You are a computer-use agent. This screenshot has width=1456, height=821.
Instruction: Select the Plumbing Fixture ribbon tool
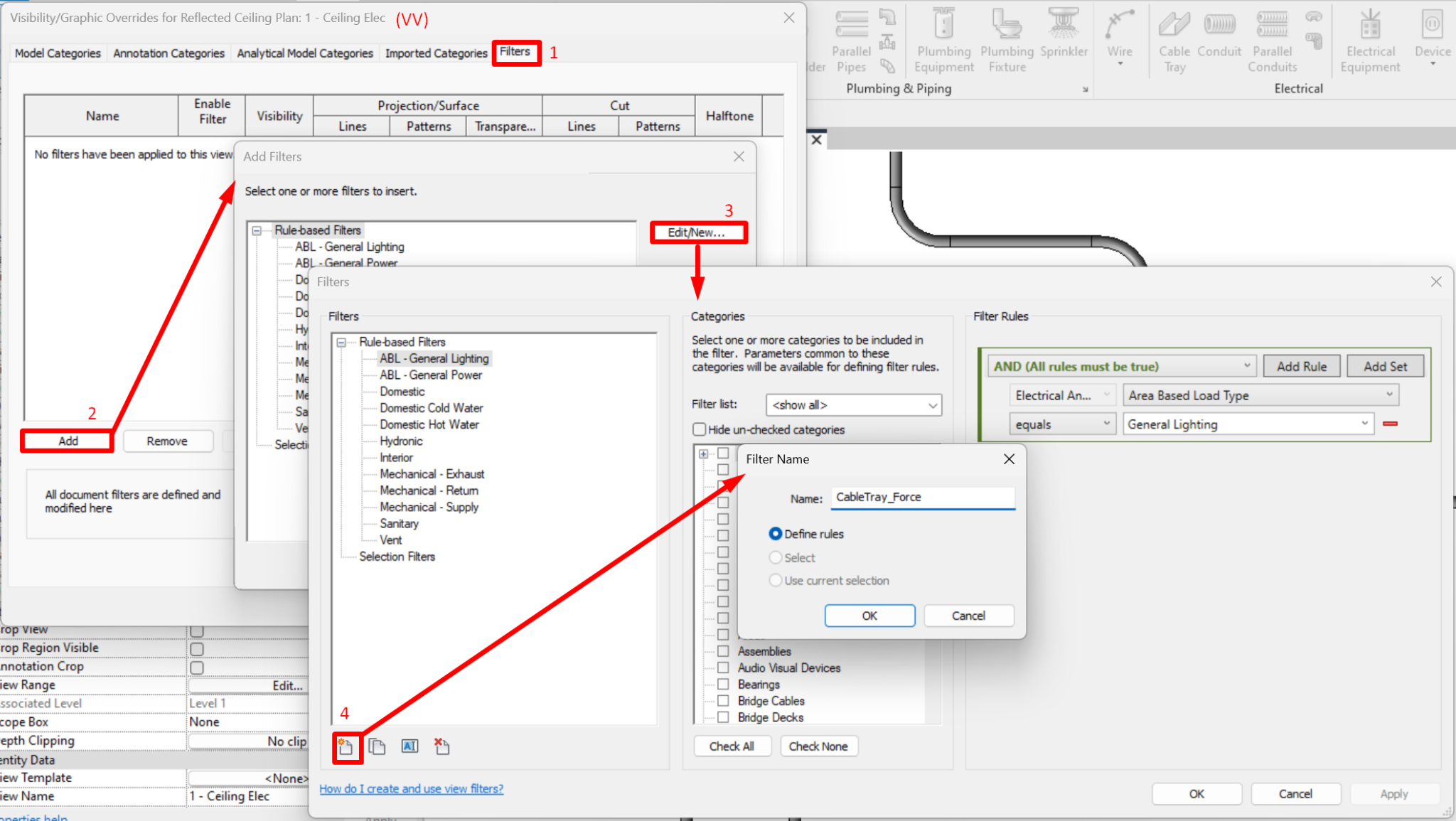coord(1007,41)
